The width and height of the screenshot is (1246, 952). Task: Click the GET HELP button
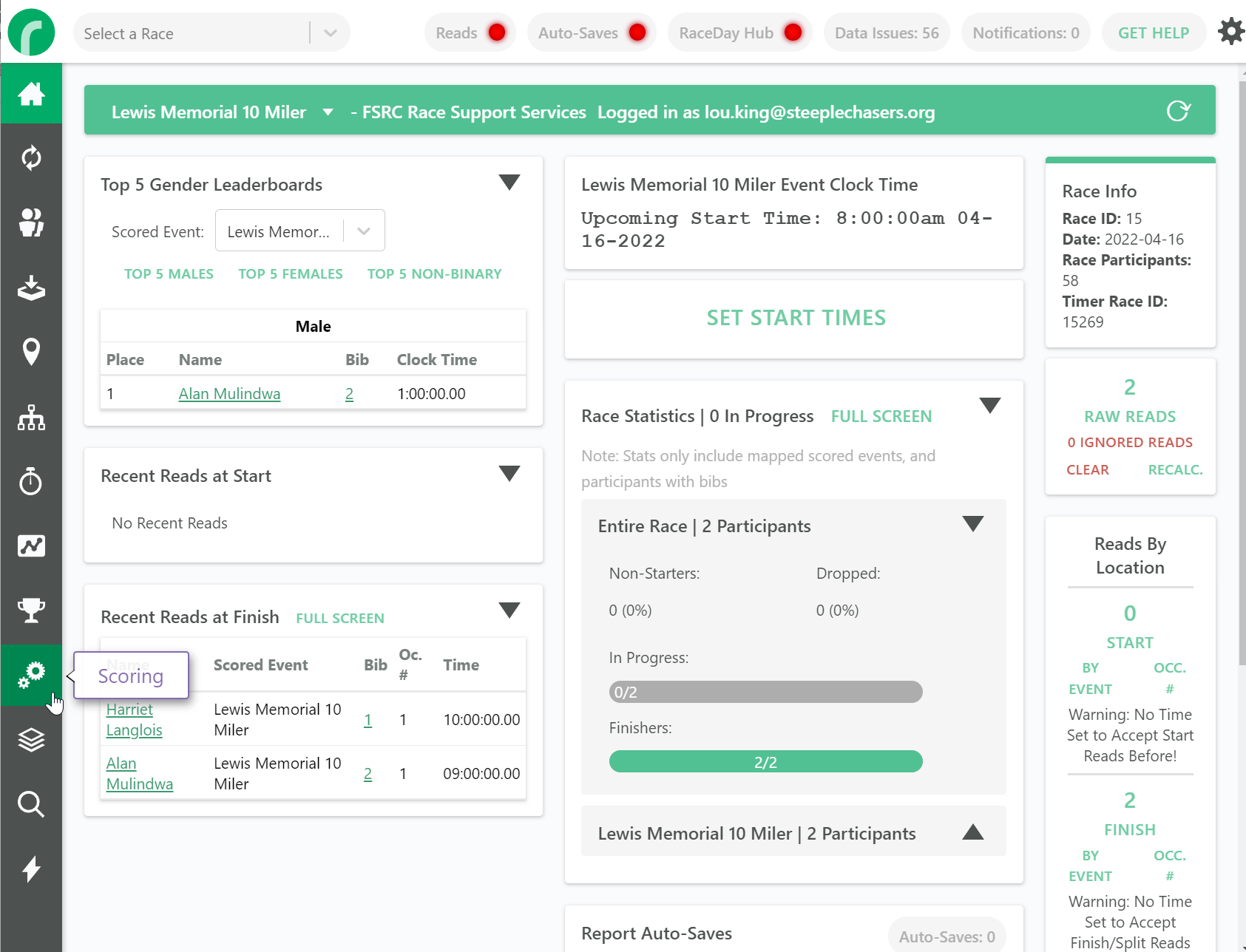click(x=1154, y=33)
